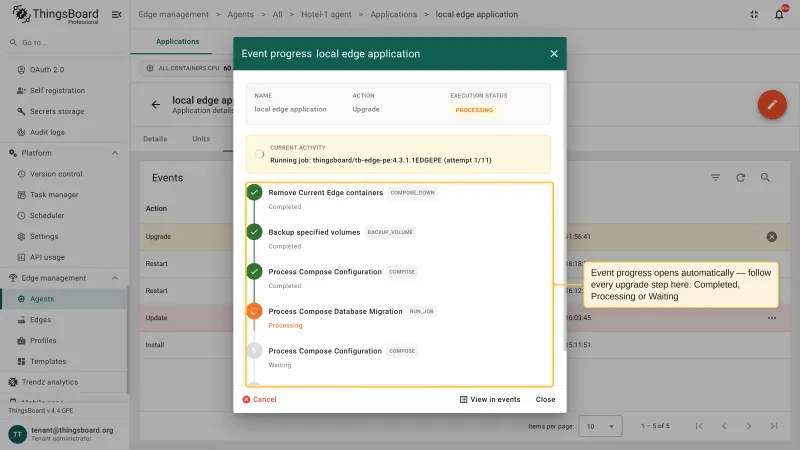Open notifications bell icon
The image size is (800, 450).
779,14
